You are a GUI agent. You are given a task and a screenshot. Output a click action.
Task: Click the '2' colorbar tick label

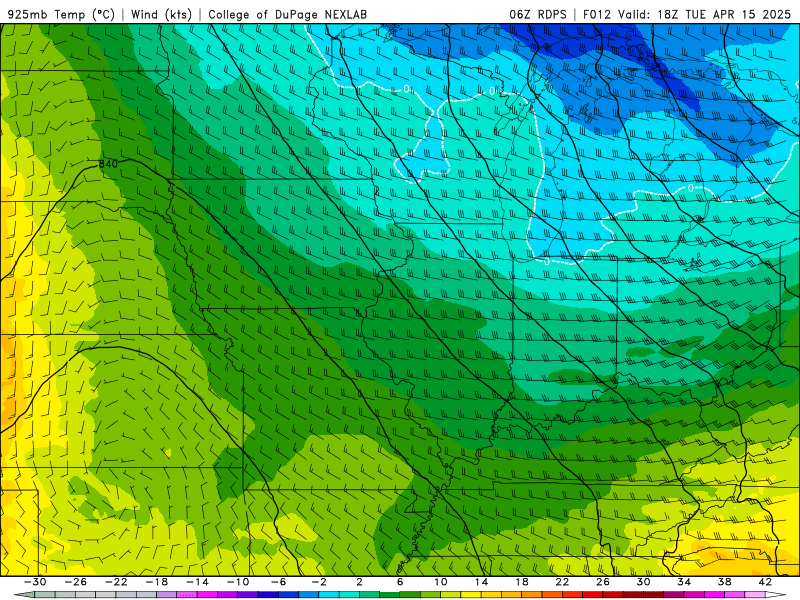coord(359,582)
